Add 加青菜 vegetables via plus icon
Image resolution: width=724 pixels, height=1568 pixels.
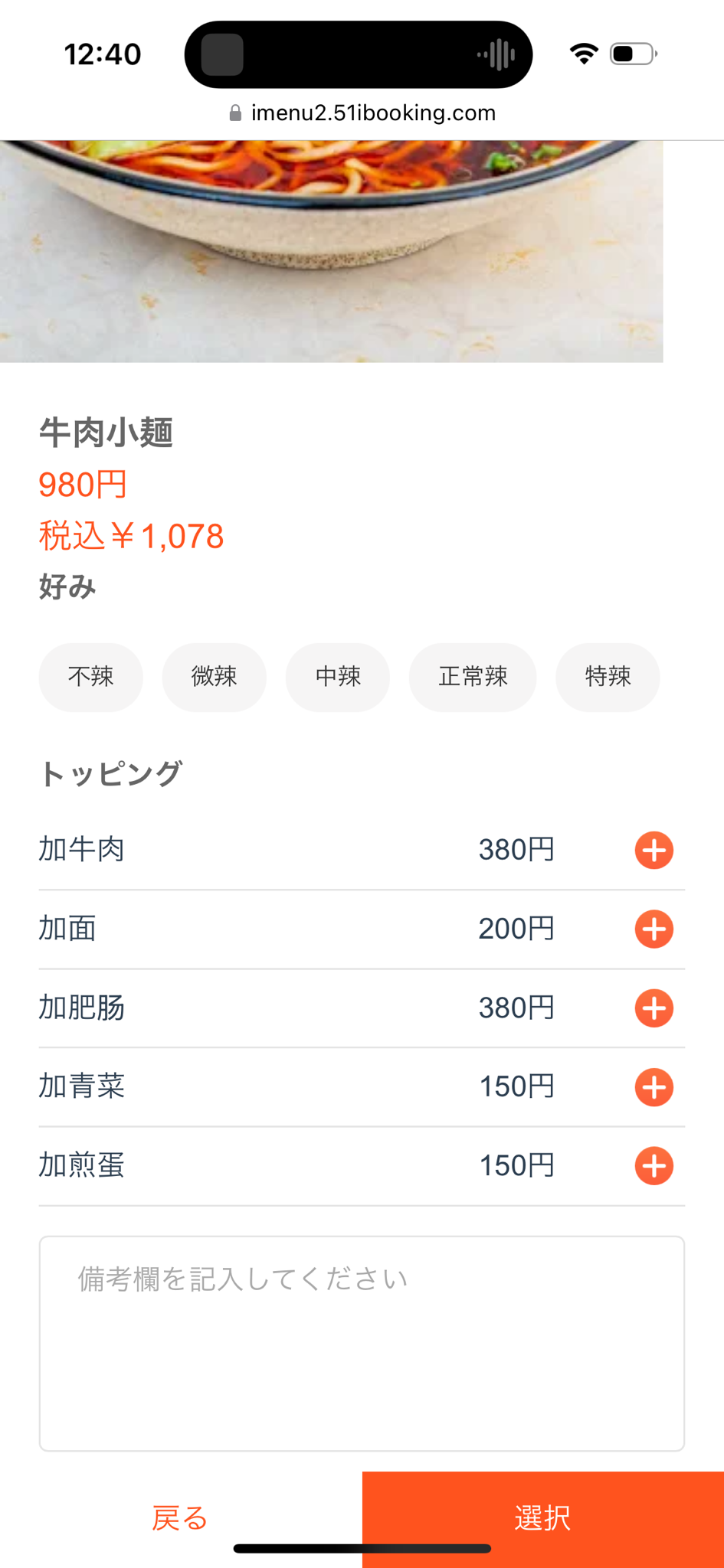(654, 1087)
